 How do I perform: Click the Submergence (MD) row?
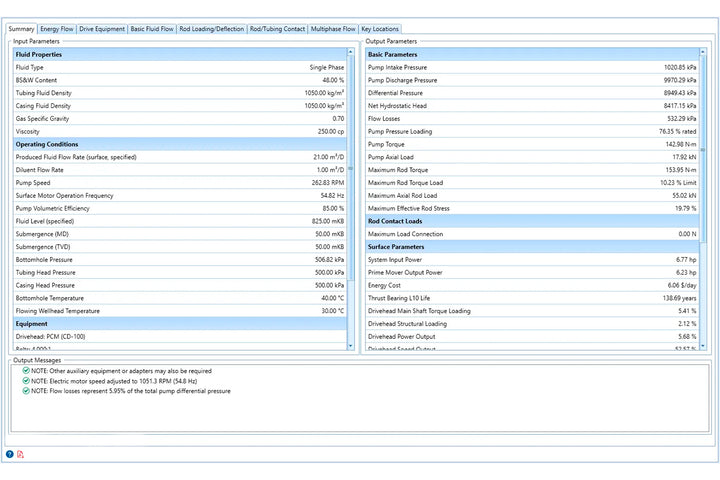pyautogui.click(x=180, y=234)
